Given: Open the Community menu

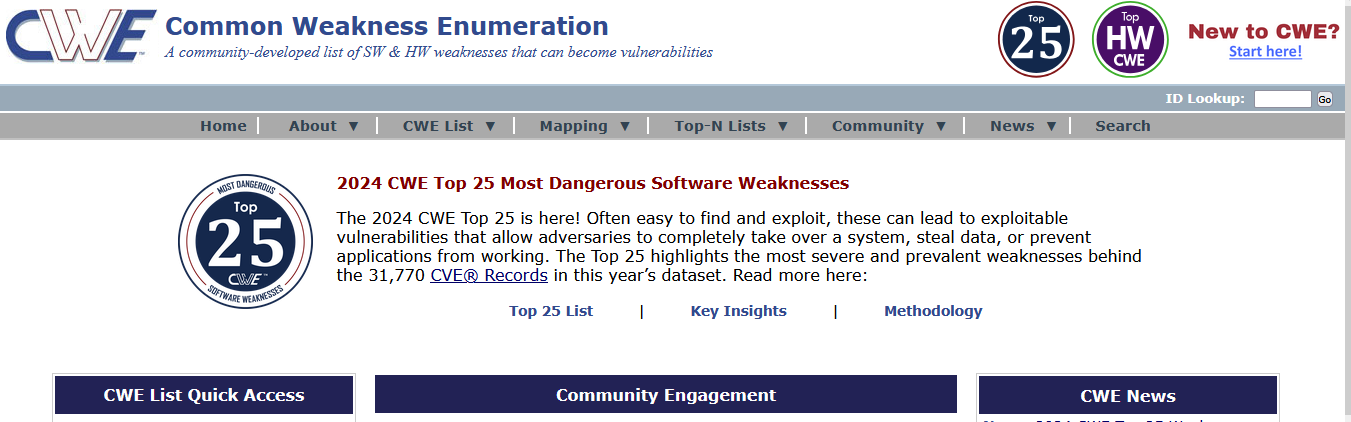Looking at the screenshot, I should point(878,126).
